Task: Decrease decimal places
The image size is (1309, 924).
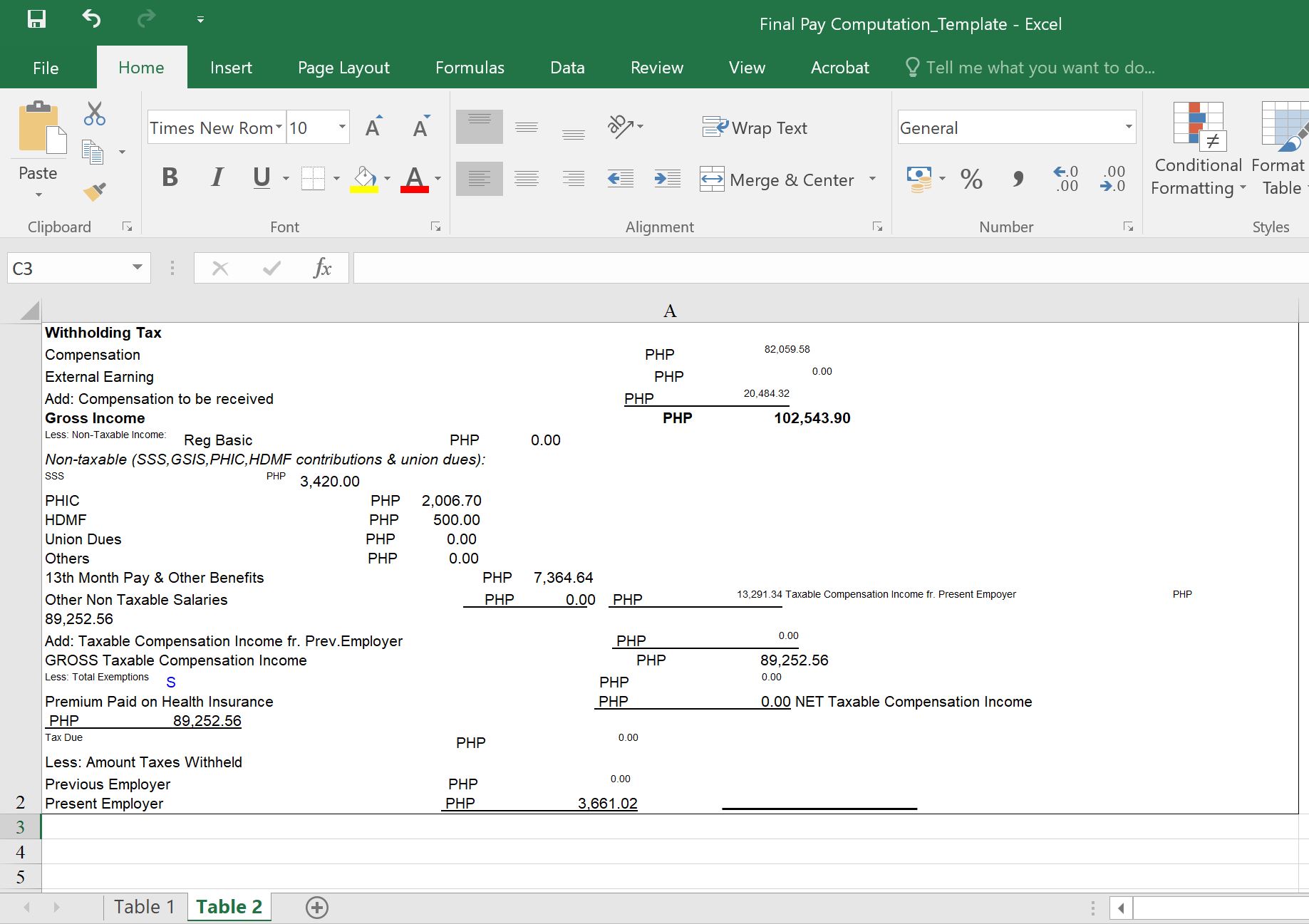Action: 1112,178
